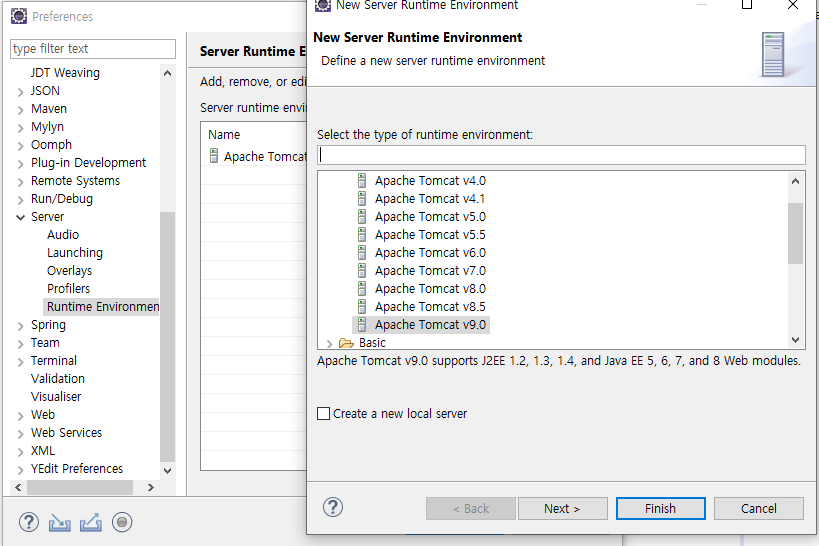Viewport: 819px width, 546px height.
Task: Expand the Oomph preferences node
Action: [x=20, y=146]
